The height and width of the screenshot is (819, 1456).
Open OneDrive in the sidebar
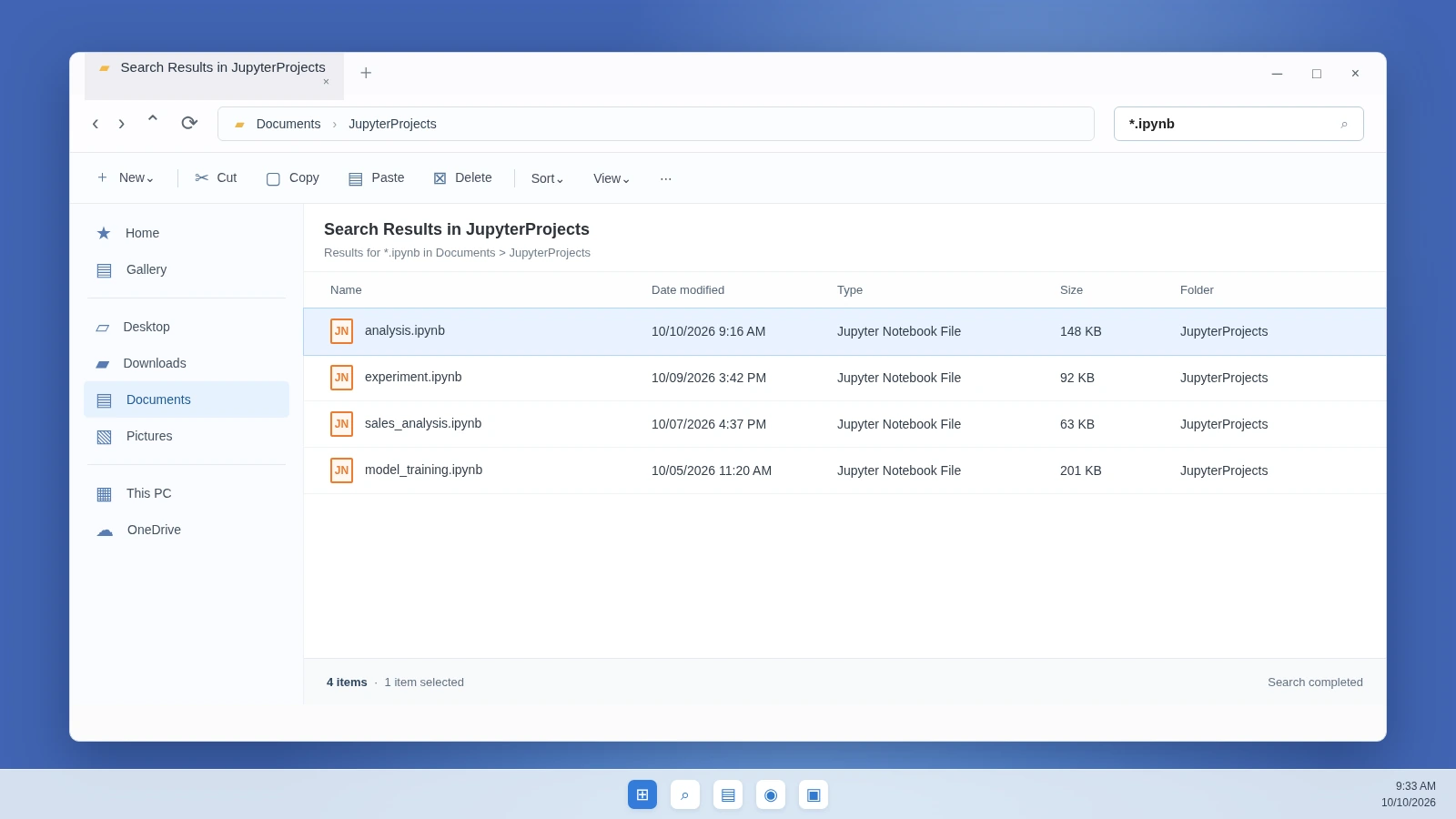point(187,530)
